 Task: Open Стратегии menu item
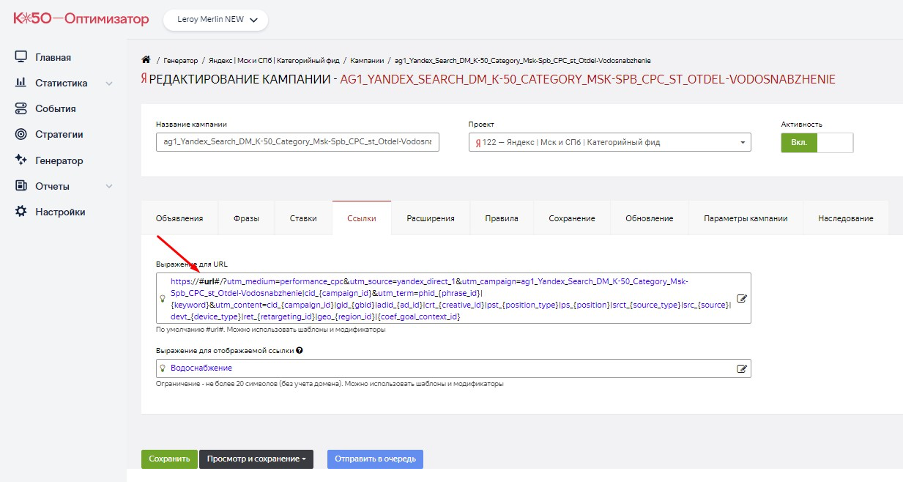(59, 134)
